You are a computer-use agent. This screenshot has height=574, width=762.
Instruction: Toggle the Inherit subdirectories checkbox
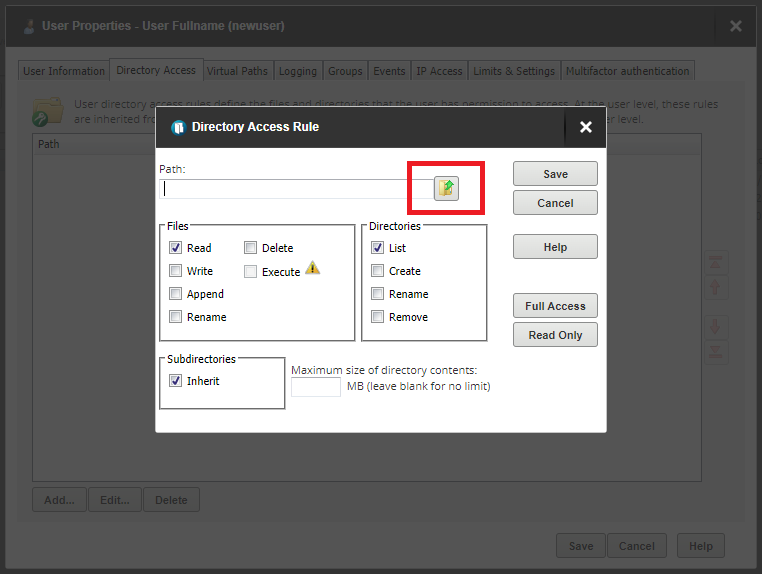(x=176, y=381)
